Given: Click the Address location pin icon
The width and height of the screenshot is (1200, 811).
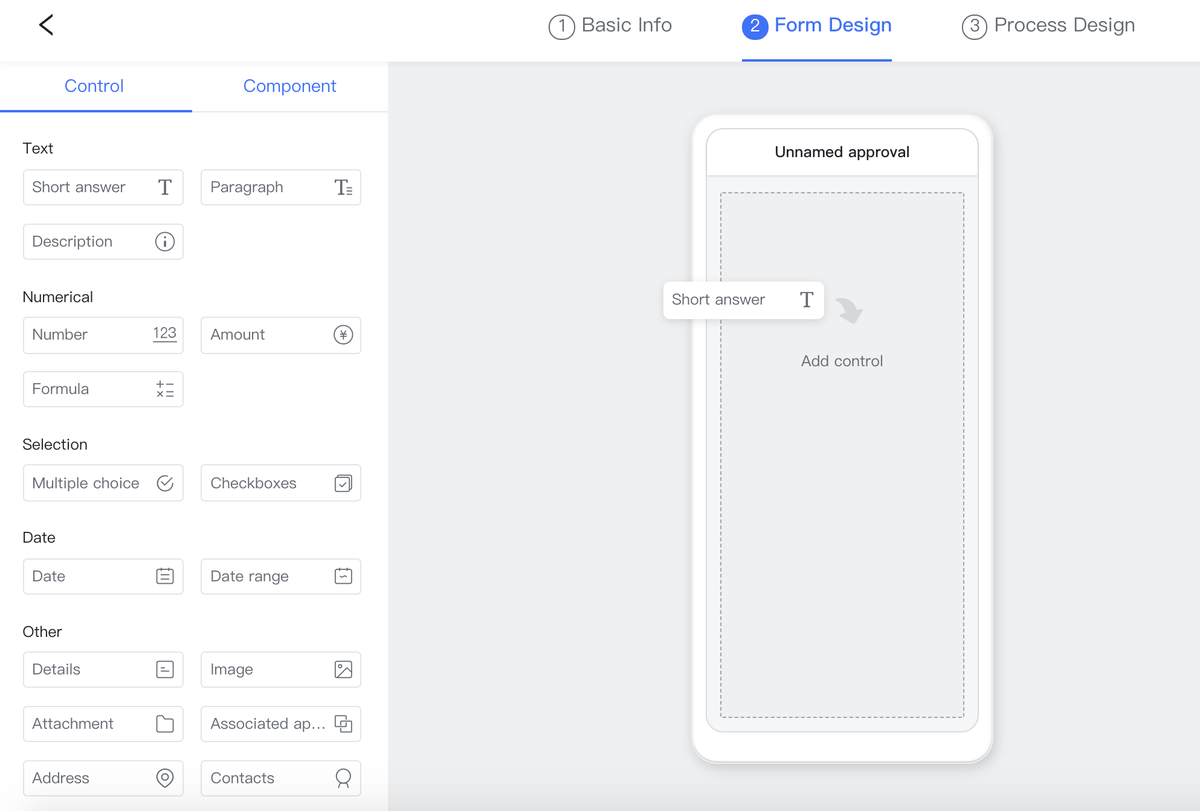Looking at the screenshot, I should (x=165, y=778).
